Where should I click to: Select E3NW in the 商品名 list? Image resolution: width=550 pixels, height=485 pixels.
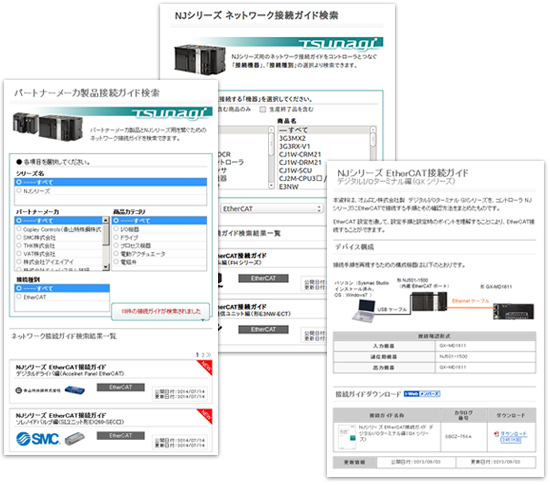[x=289, y=187]
